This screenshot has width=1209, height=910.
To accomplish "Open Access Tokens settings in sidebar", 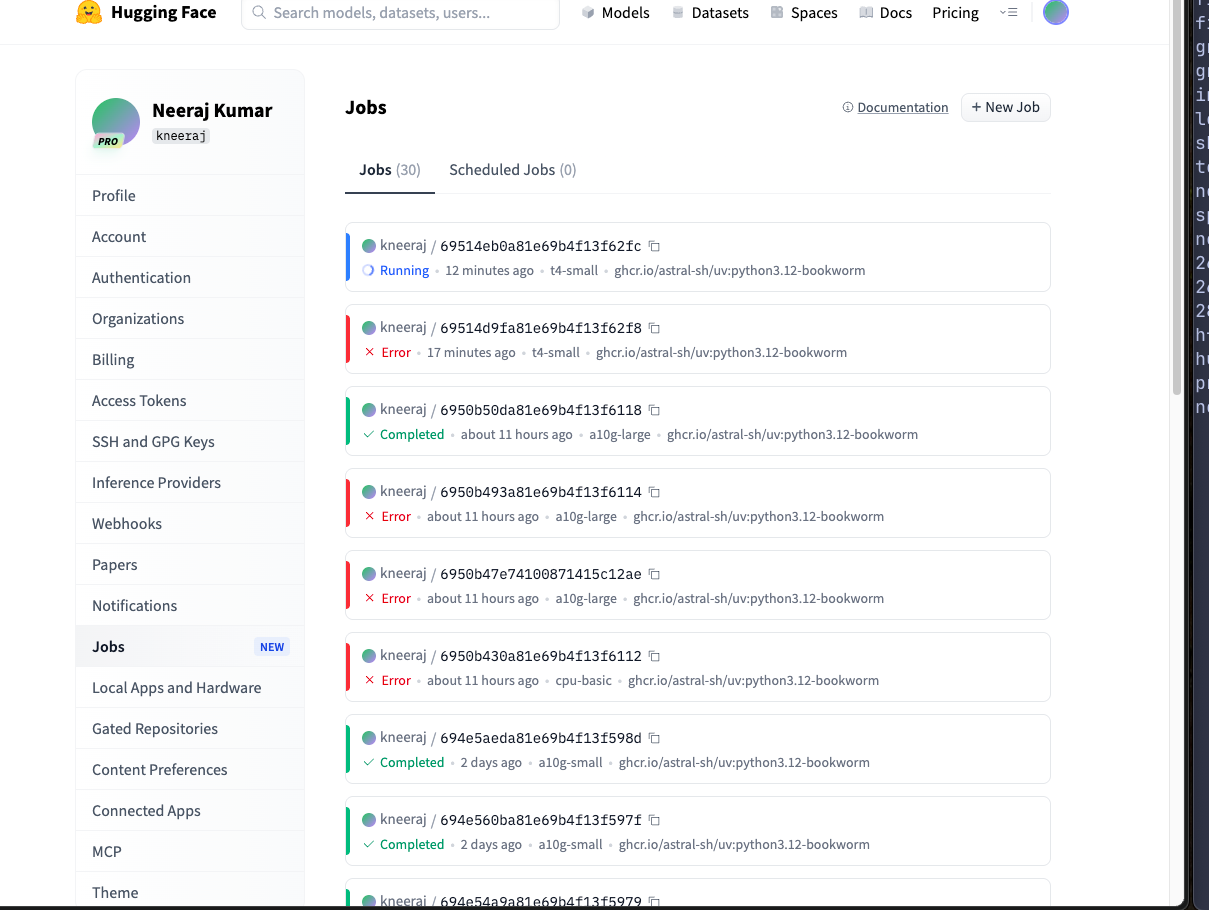I will pos(139,401).
